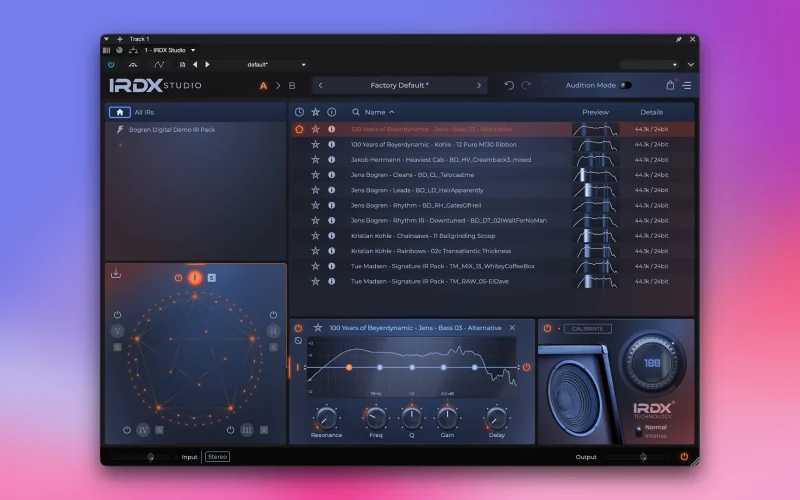Select IR slot V in the pentagon

coord(117,331)
